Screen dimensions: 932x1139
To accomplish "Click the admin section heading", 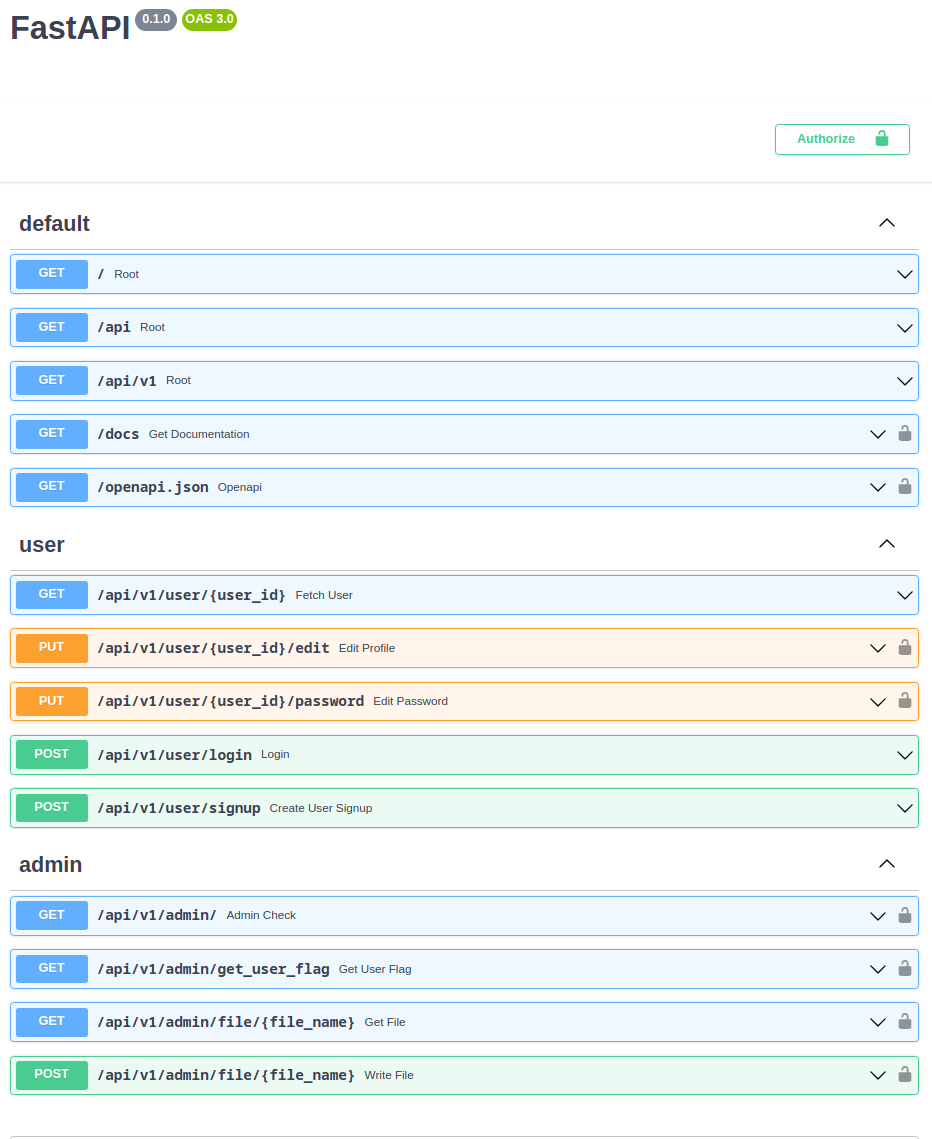I will (x=50, y=864).
